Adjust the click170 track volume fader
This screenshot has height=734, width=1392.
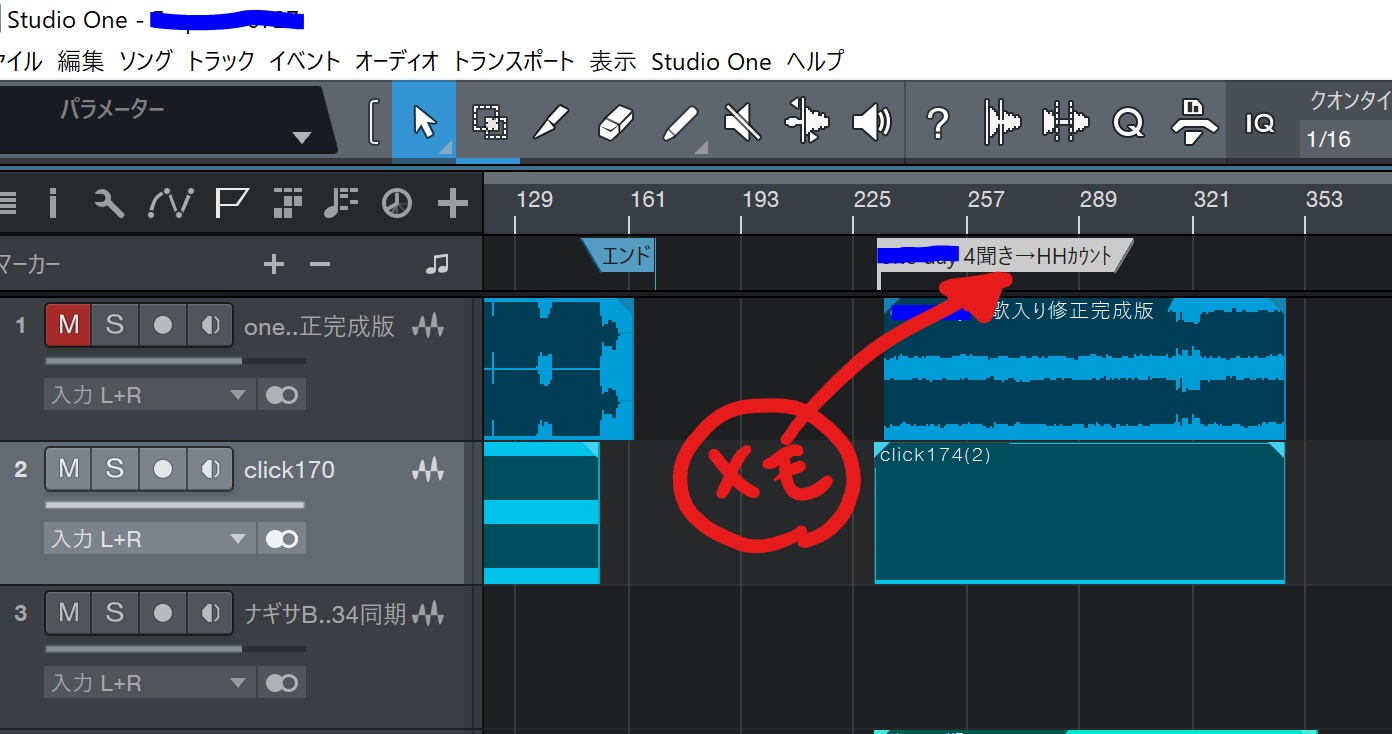[175, 505]
